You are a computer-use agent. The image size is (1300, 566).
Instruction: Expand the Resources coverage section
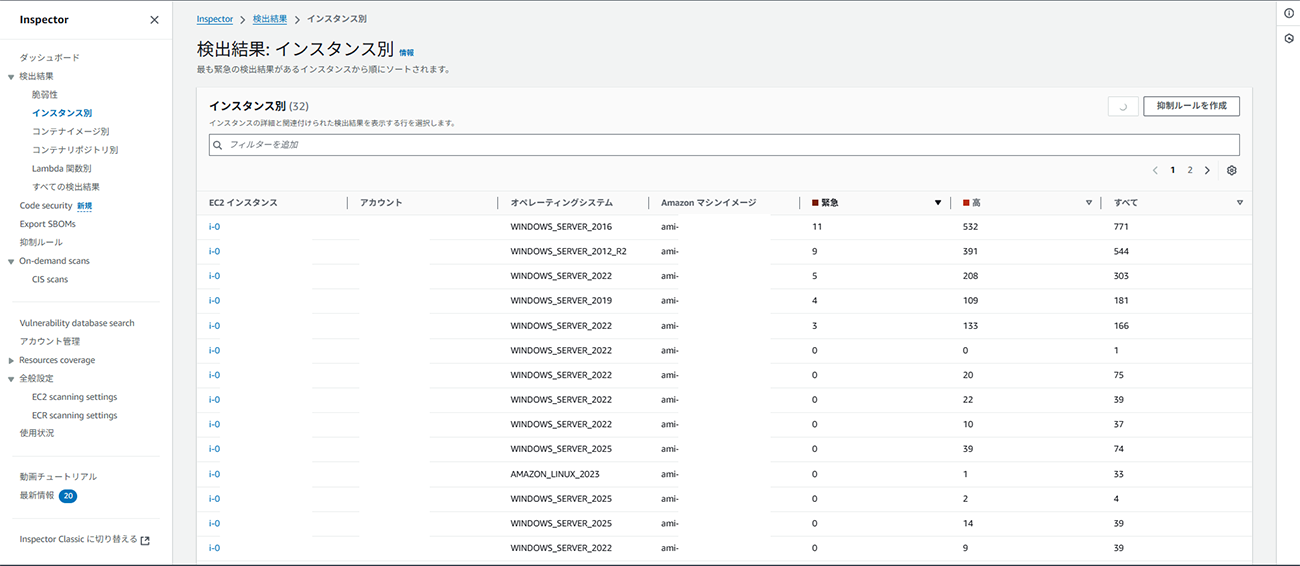pos(11,360)
